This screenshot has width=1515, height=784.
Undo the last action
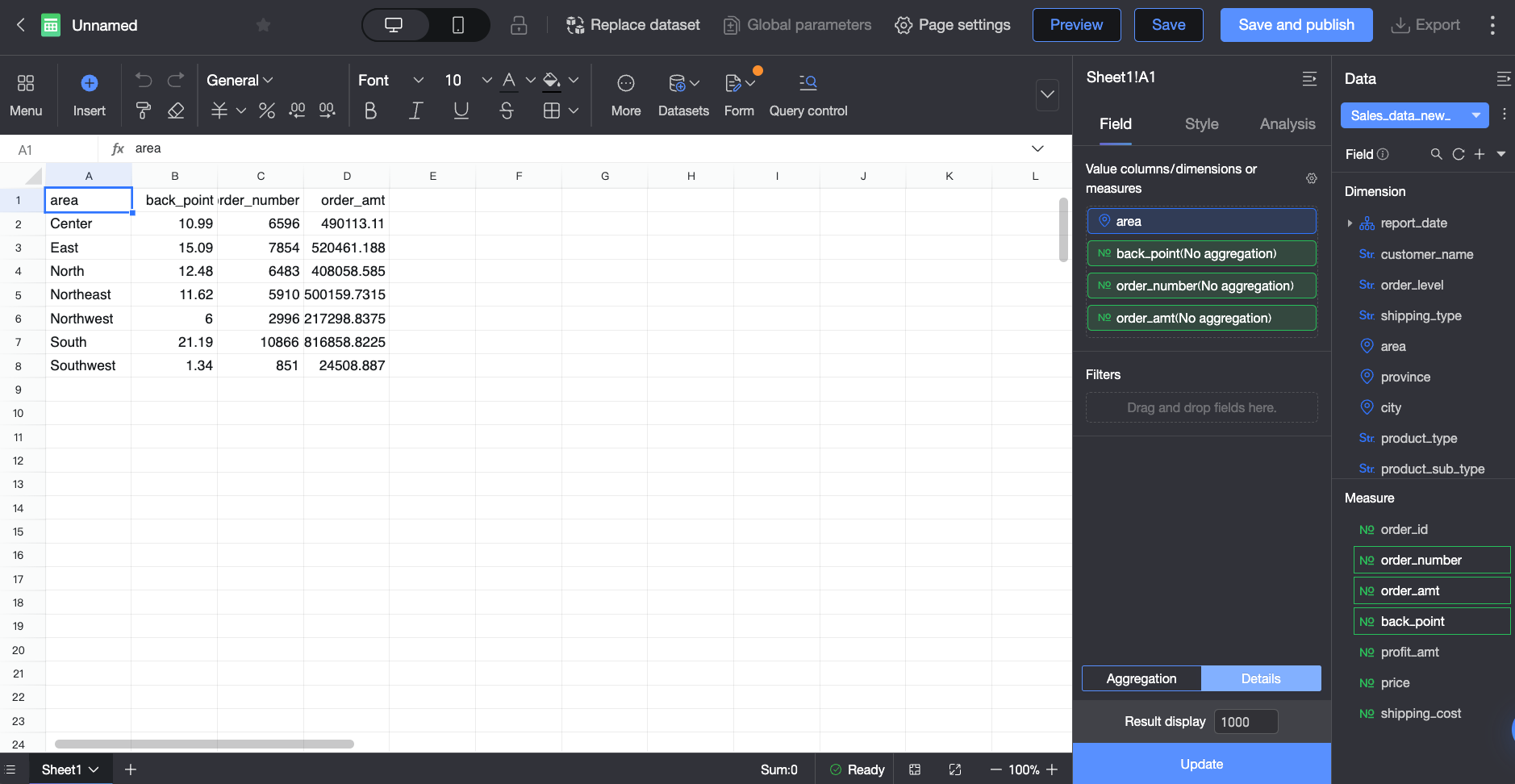(x=144, y=80)
